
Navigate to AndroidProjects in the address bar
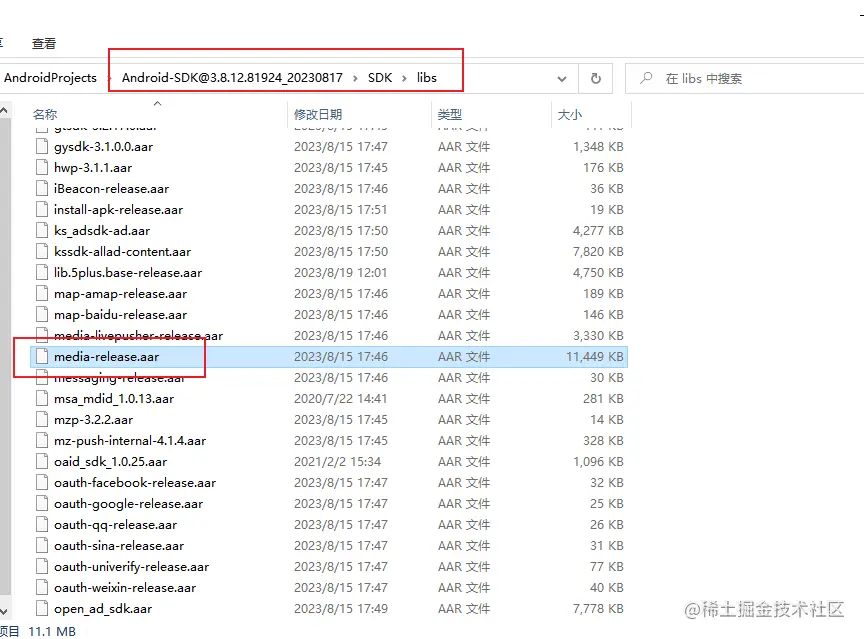click(x=50, y=78)
